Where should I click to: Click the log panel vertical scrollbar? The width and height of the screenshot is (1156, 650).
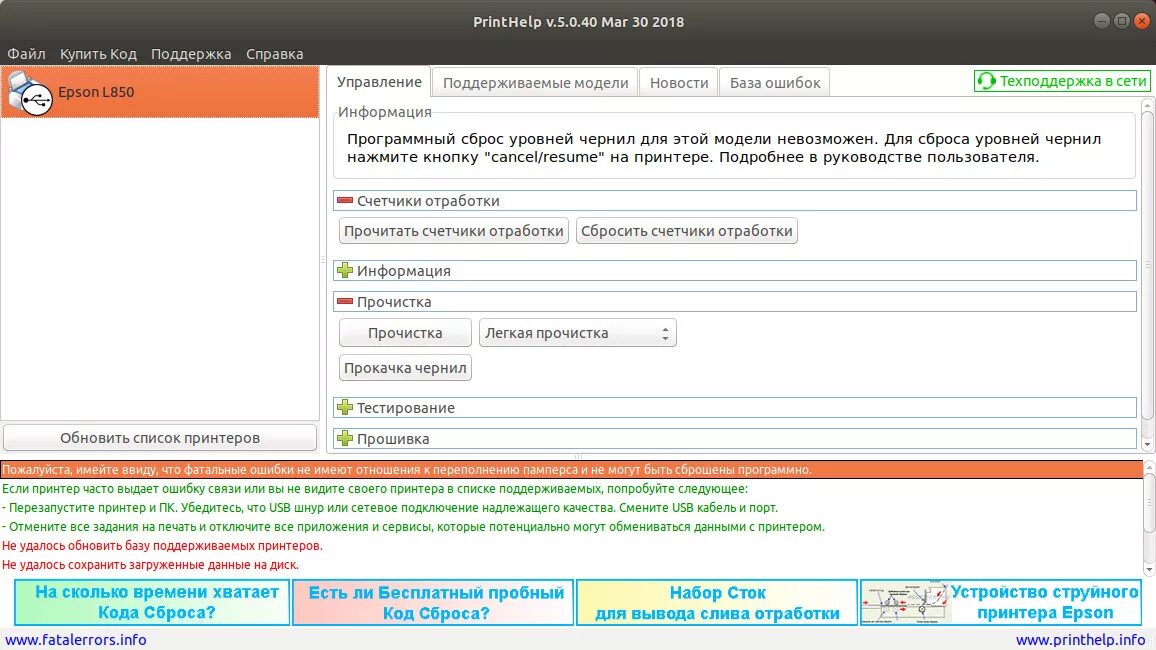tap(1149, 503)
